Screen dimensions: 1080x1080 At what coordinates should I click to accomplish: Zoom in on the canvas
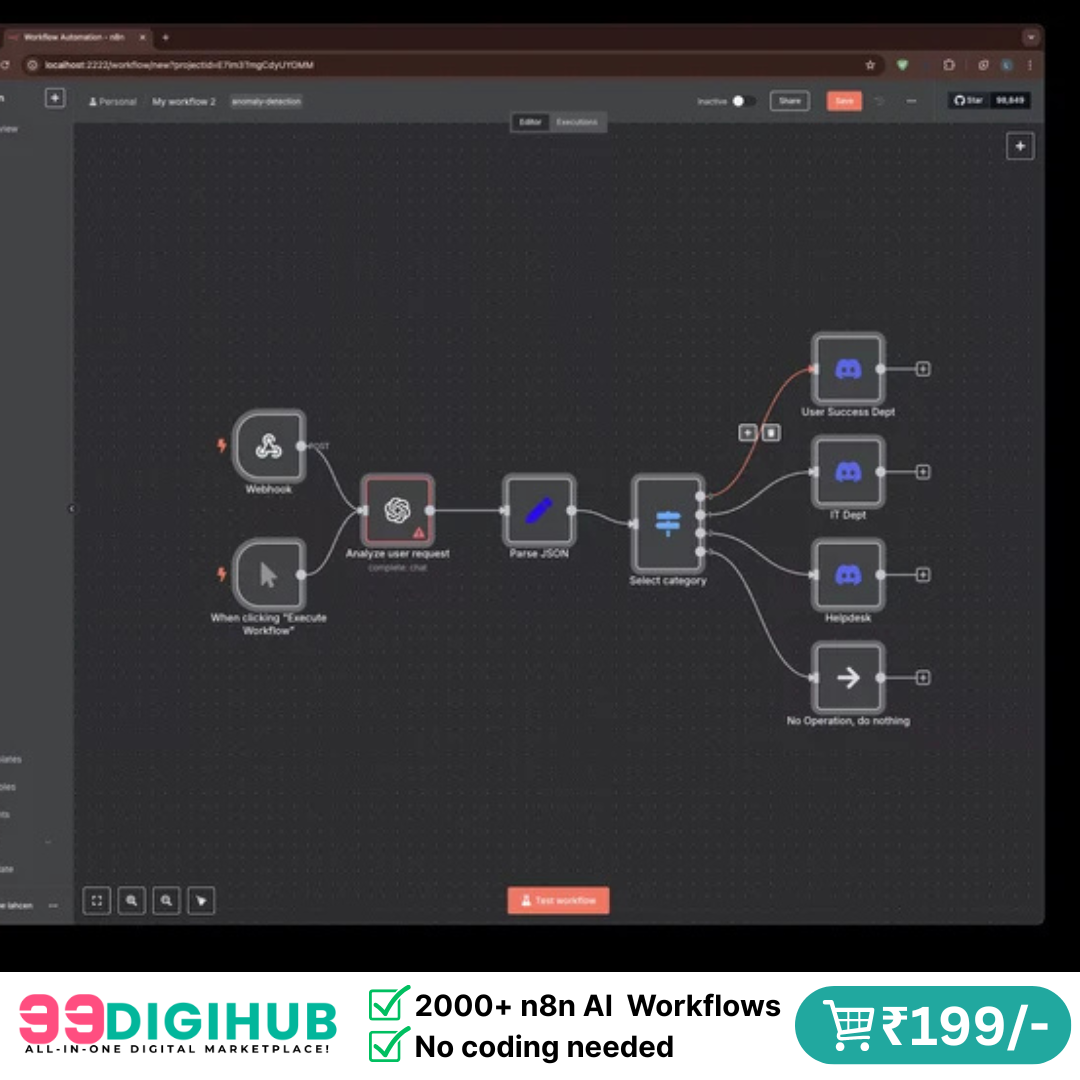[131, 900]
